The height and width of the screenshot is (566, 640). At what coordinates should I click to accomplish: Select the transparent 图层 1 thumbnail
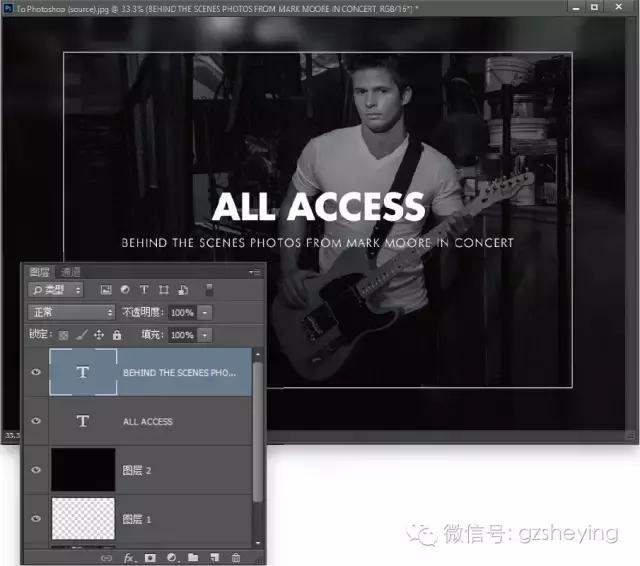[83, 519]
